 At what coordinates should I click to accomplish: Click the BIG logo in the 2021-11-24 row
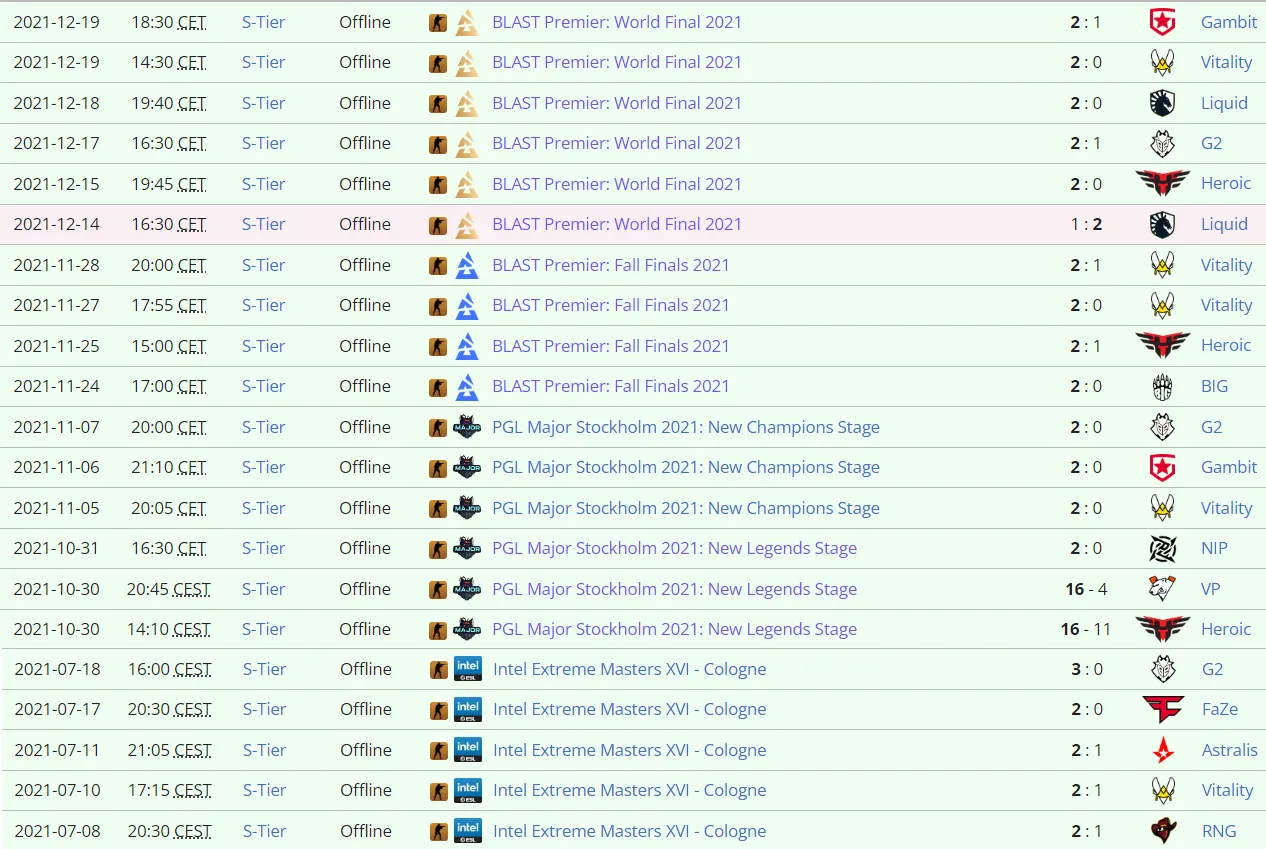click(x=1162, y=386)
